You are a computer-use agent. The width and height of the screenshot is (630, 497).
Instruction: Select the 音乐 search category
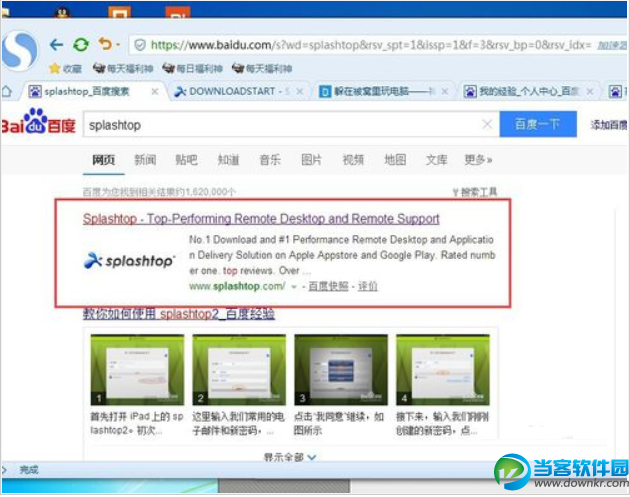click(270, 160)
